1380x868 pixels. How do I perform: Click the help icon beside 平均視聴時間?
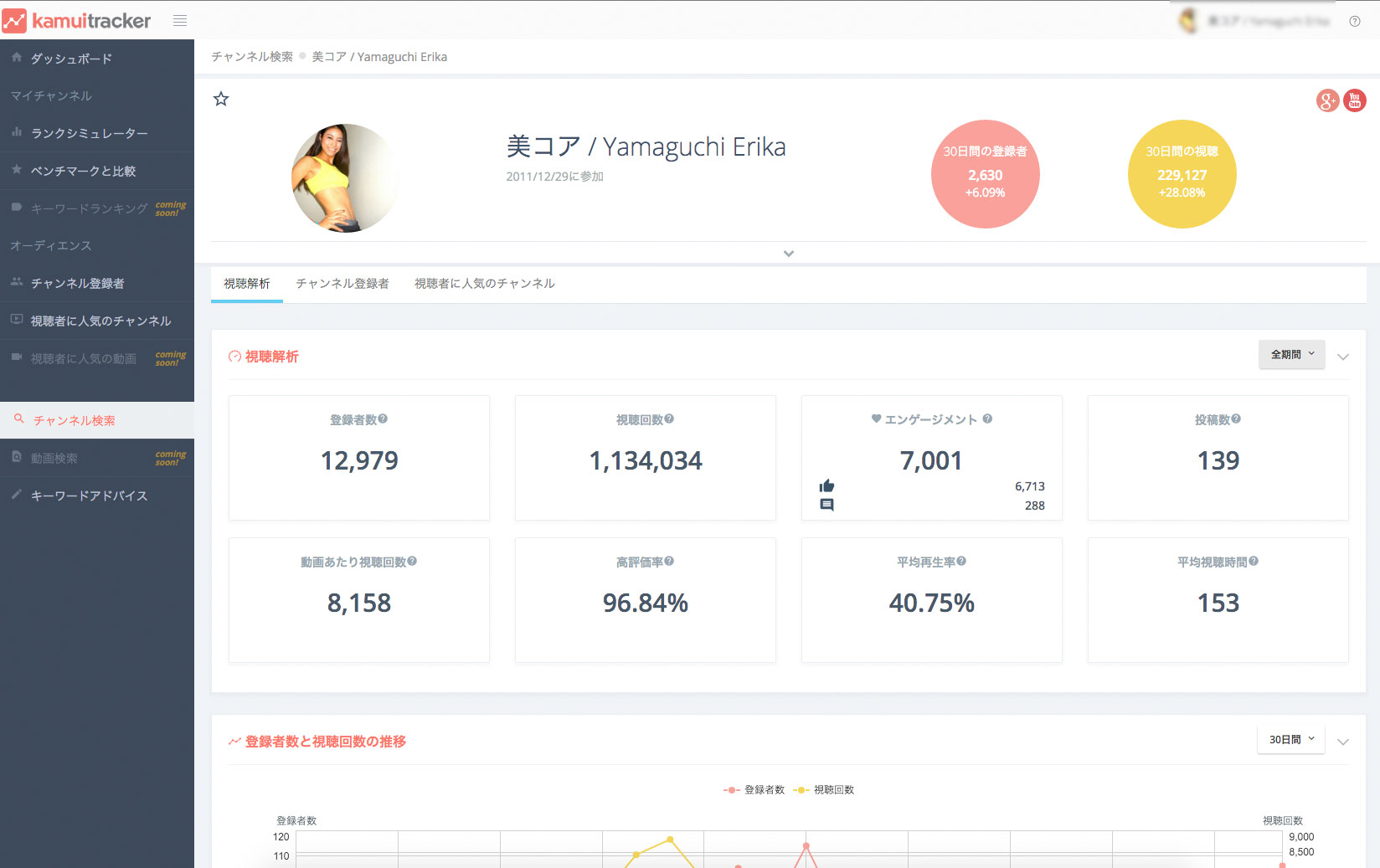pos(1254,562)
